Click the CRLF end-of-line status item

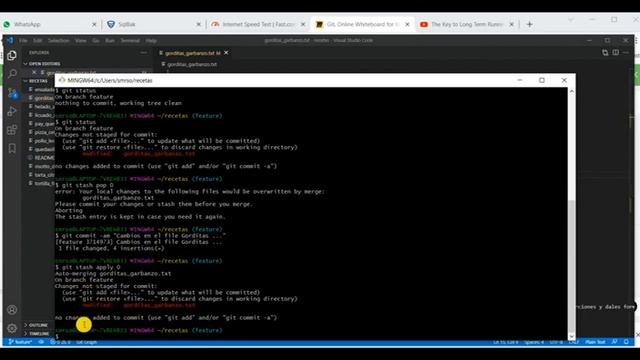573,342
